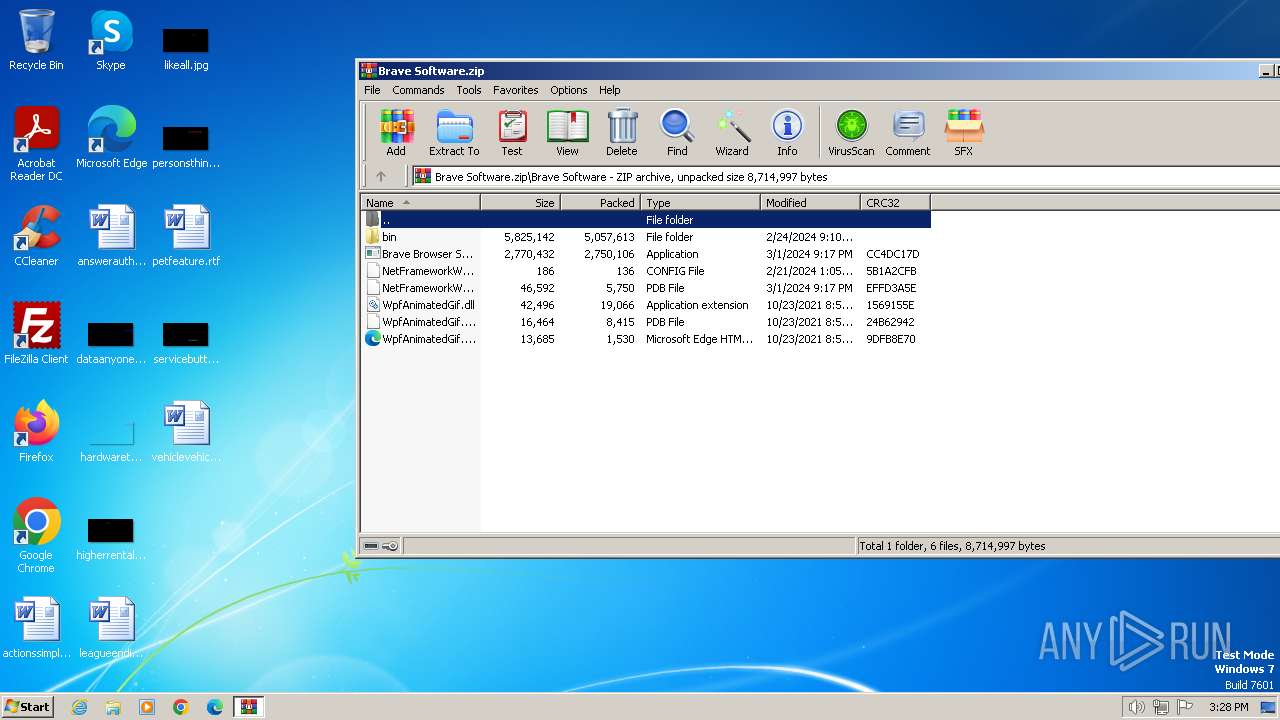Select vehiclevehic... document on desktop
Viewport: 1280px width, 720px height.
(186, 432)
